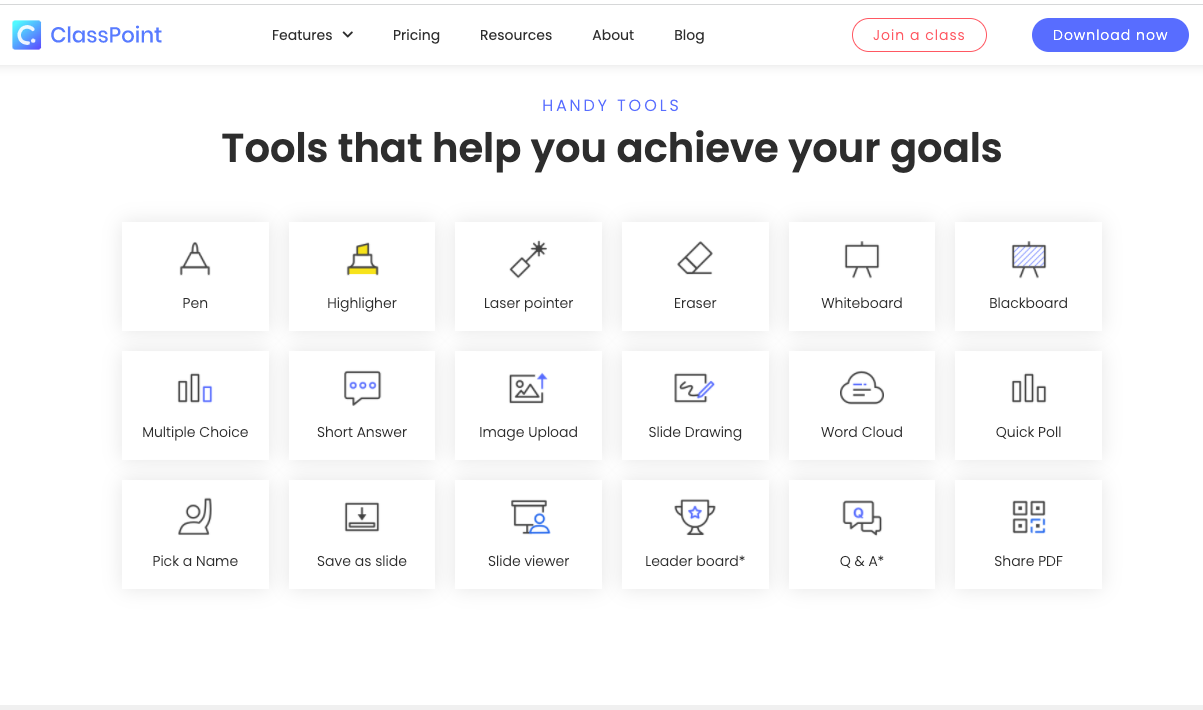Choose the Laser pointer icon
This screenshot has height=710, width=1203.
[528, 258]
